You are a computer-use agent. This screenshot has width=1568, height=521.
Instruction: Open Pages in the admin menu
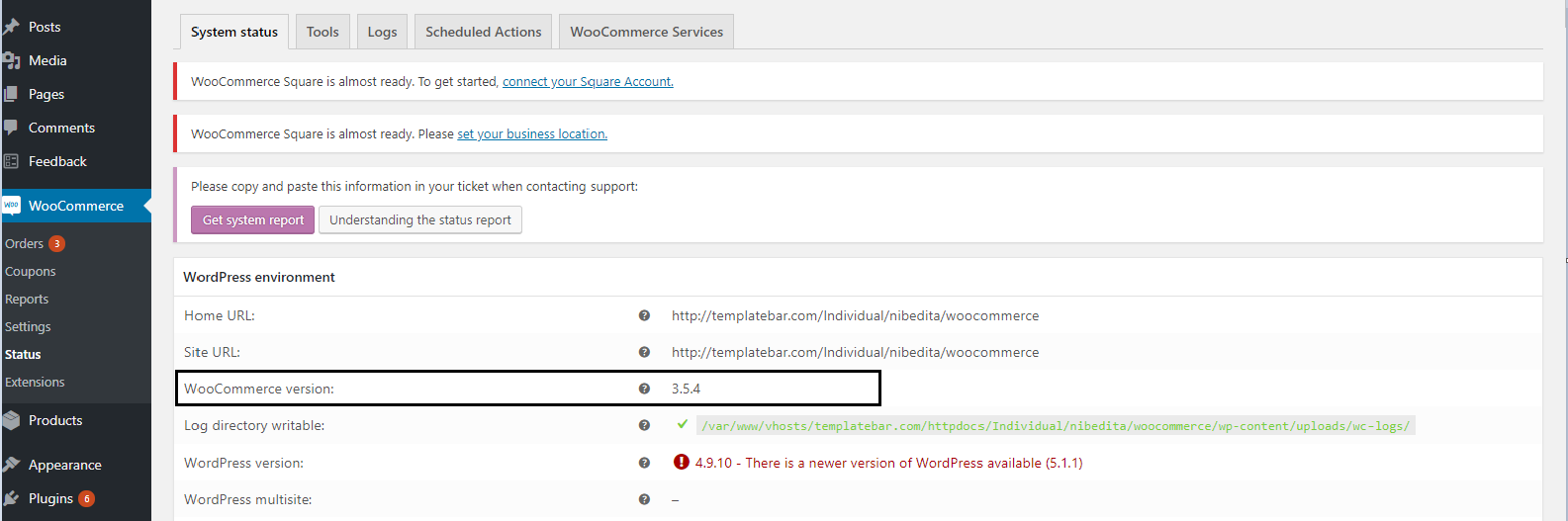46,94
